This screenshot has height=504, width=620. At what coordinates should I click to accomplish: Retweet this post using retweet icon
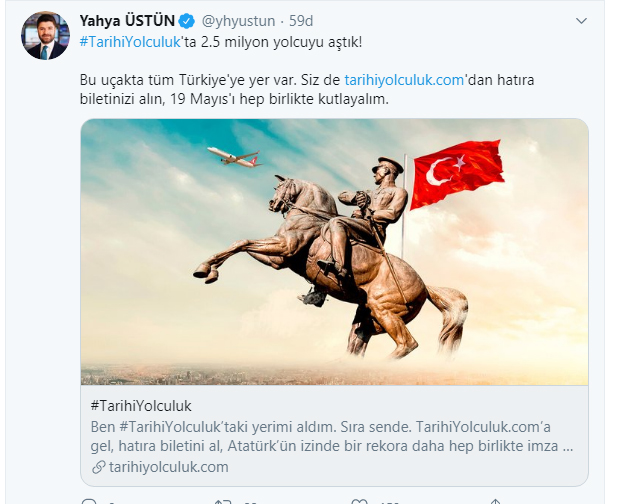pos(223,501)
